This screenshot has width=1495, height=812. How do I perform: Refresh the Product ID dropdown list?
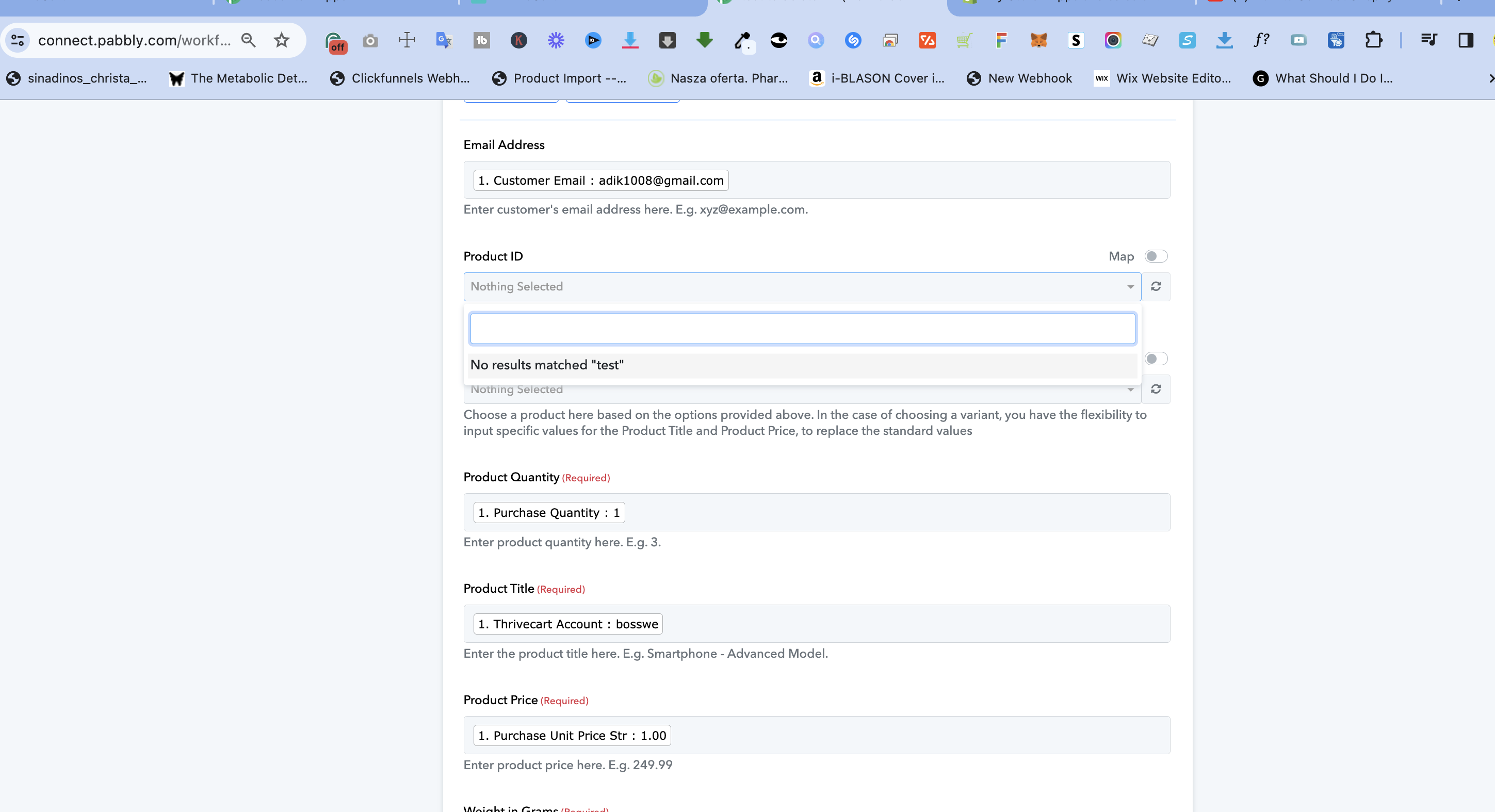1156,287
